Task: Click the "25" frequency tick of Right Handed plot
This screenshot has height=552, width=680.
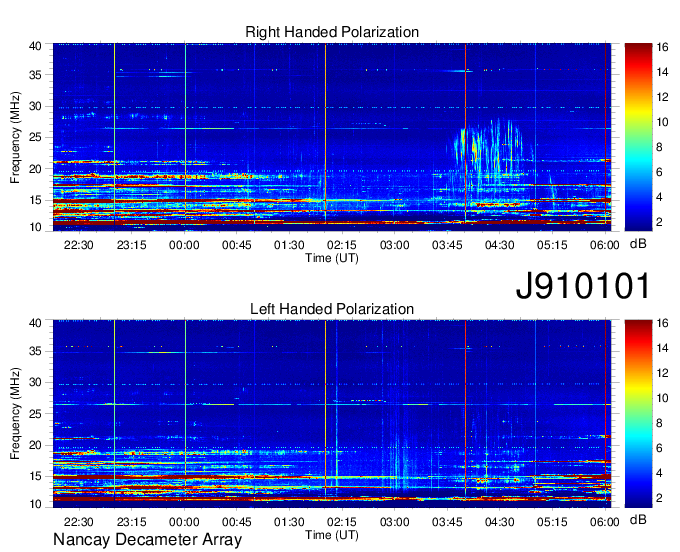Action: click(x=35, y=137)
